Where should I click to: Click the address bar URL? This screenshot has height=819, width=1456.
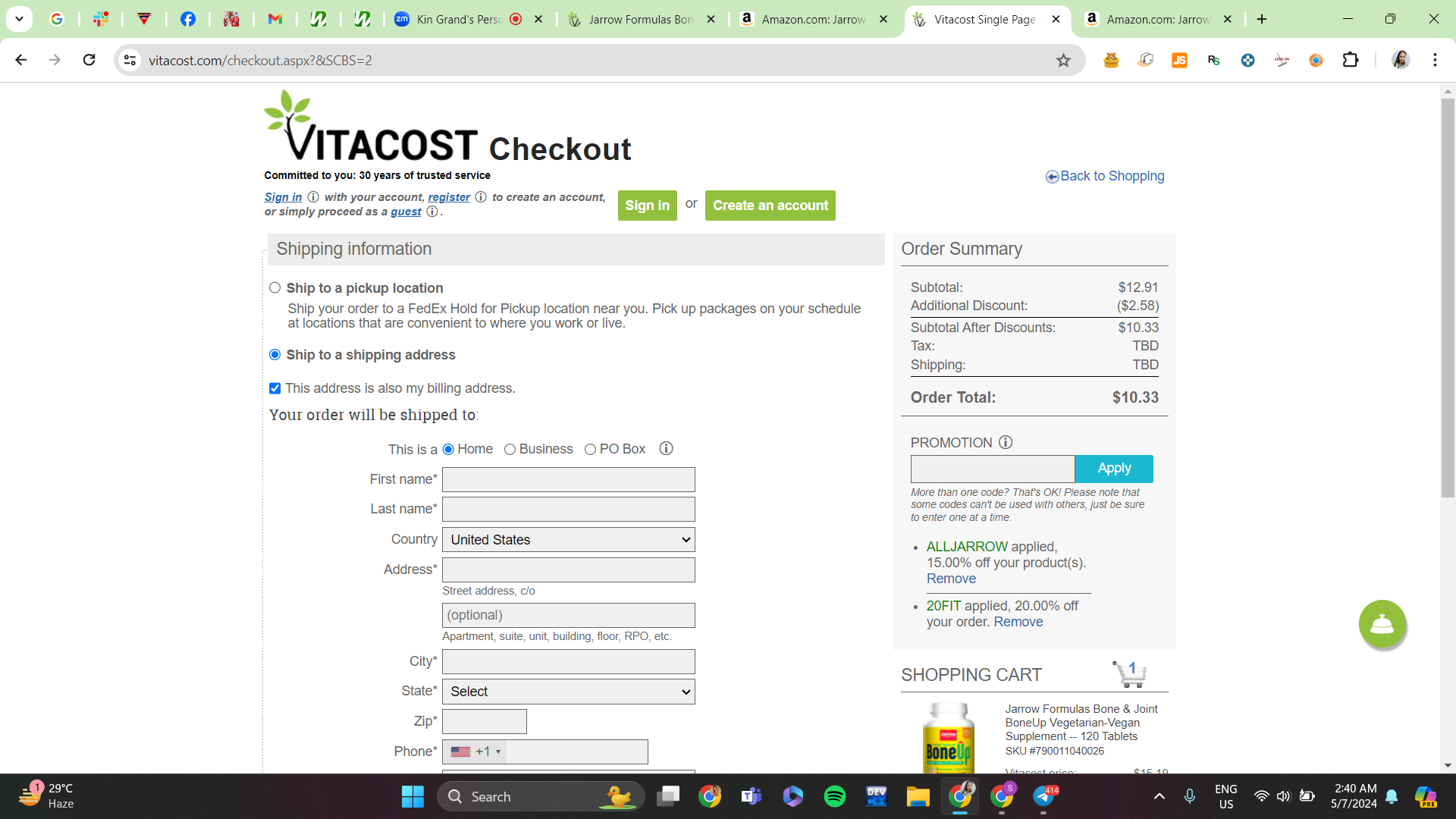point(260,61)
